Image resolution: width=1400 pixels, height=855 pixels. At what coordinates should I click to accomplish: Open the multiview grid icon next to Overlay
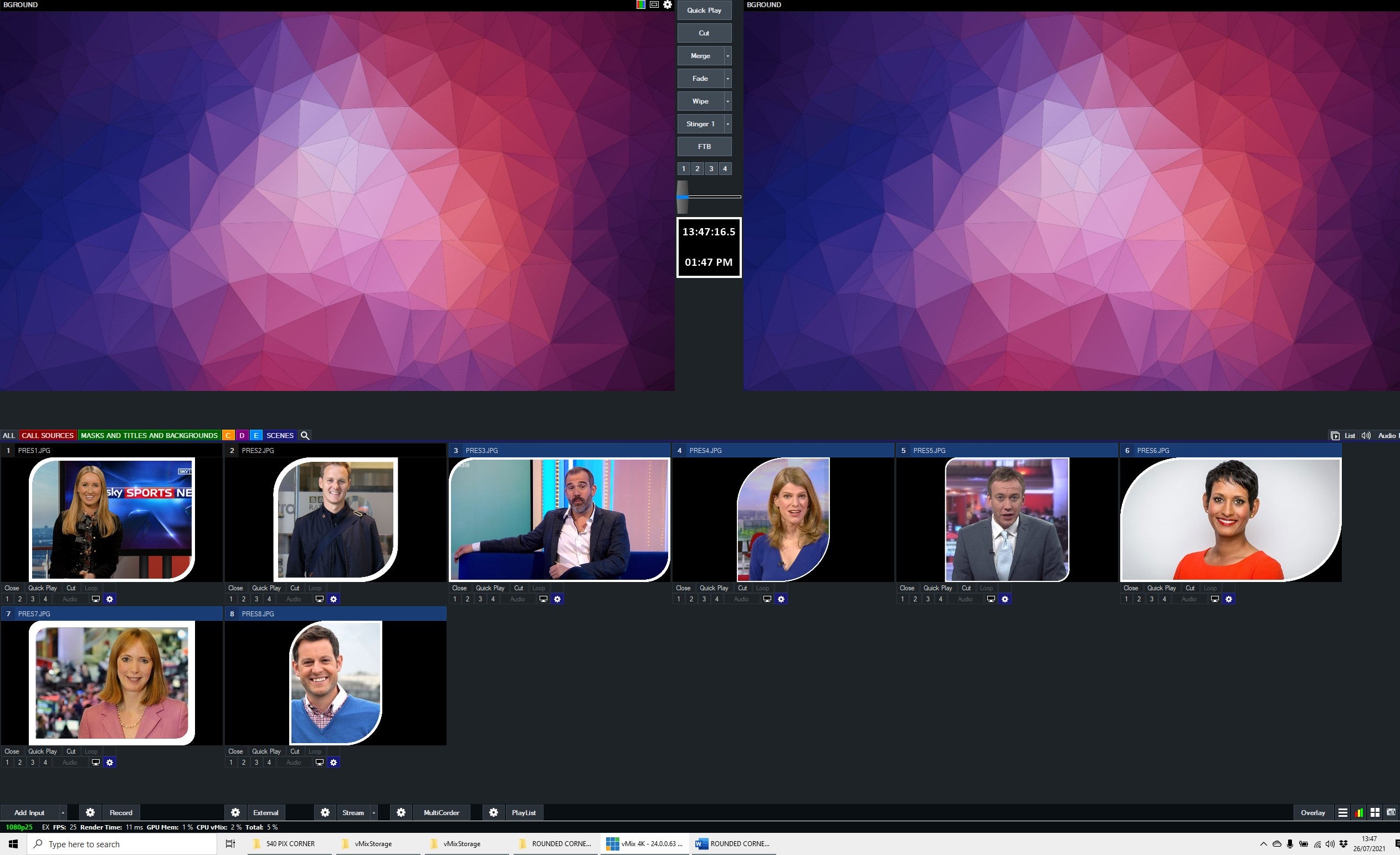tap(1375, 812)
